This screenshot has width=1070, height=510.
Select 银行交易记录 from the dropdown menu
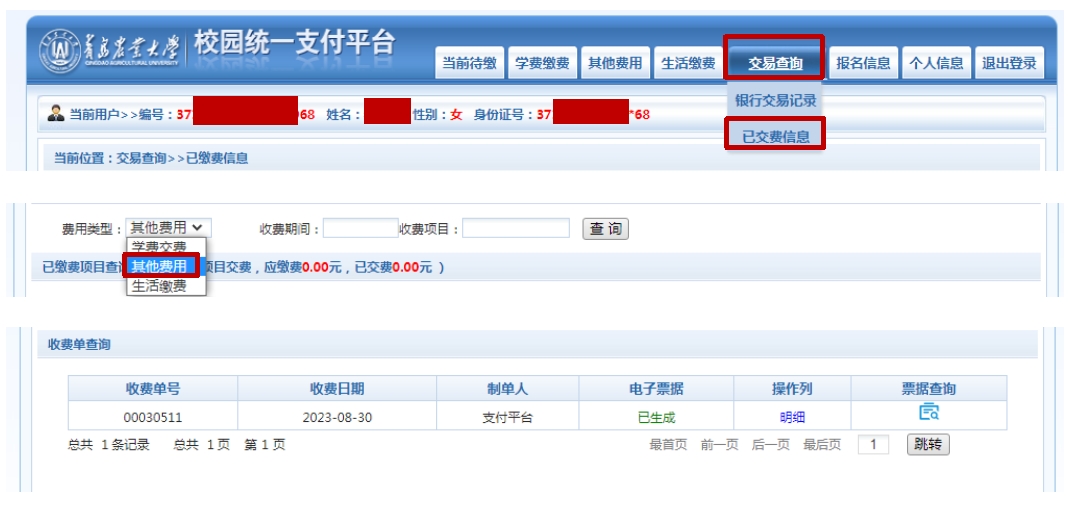click(x=775, y=100)
